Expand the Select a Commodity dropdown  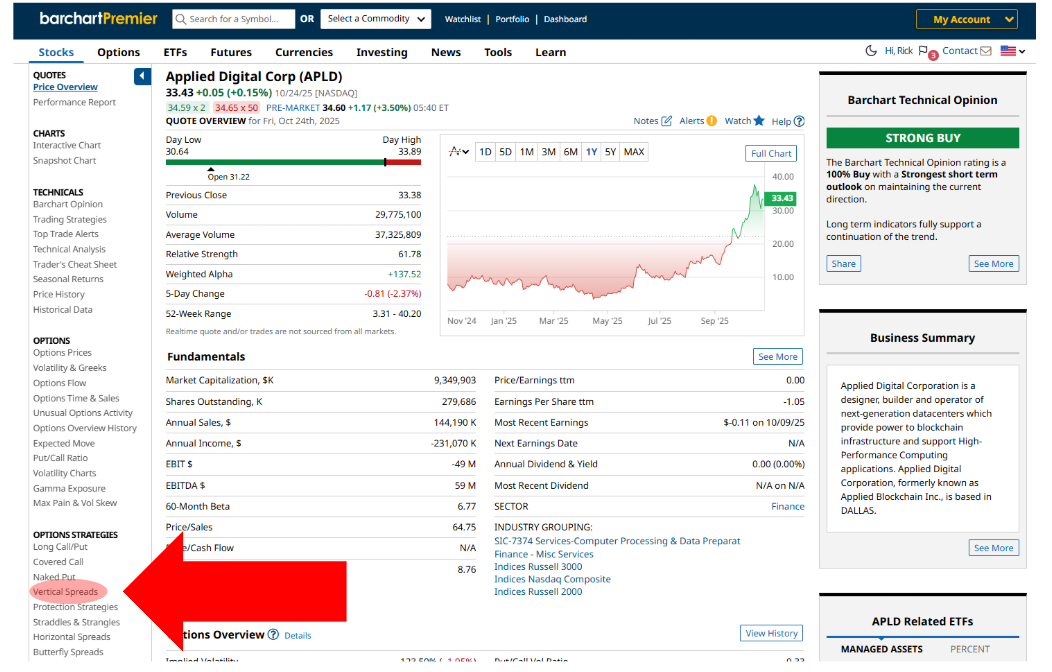[378, 19]
